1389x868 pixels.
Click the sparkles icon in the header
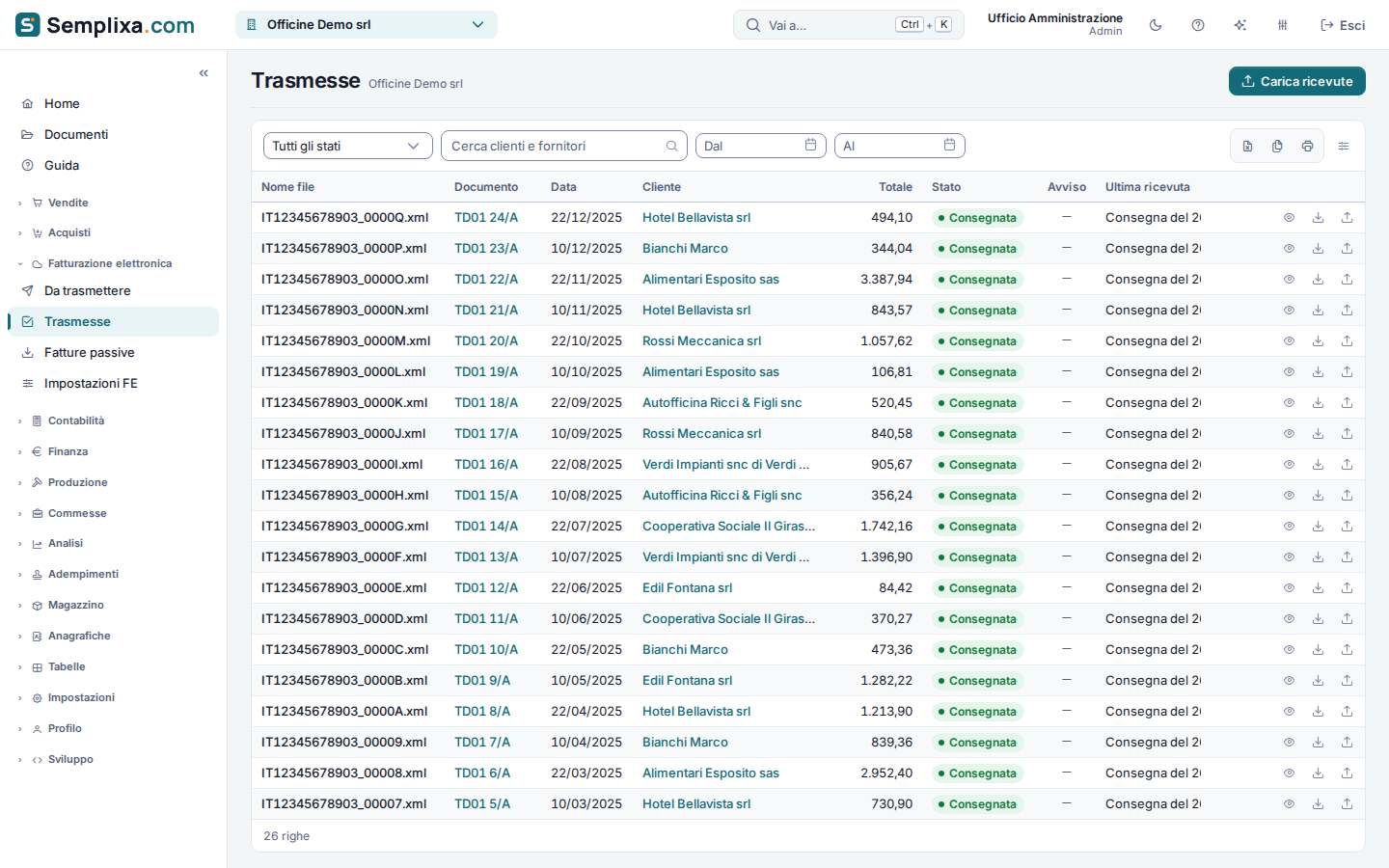click(1240, 25)
